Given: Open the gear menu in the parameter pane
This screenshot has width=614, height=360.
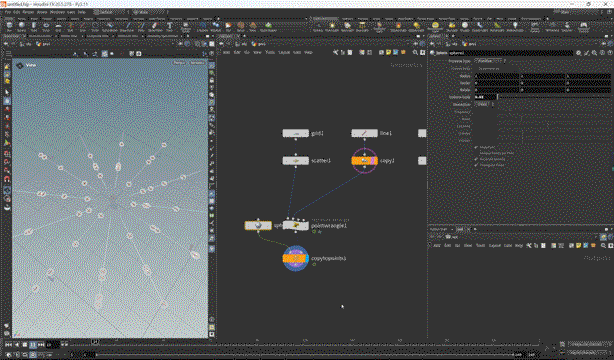Looking at the screenshot, I should click(579, 53).
